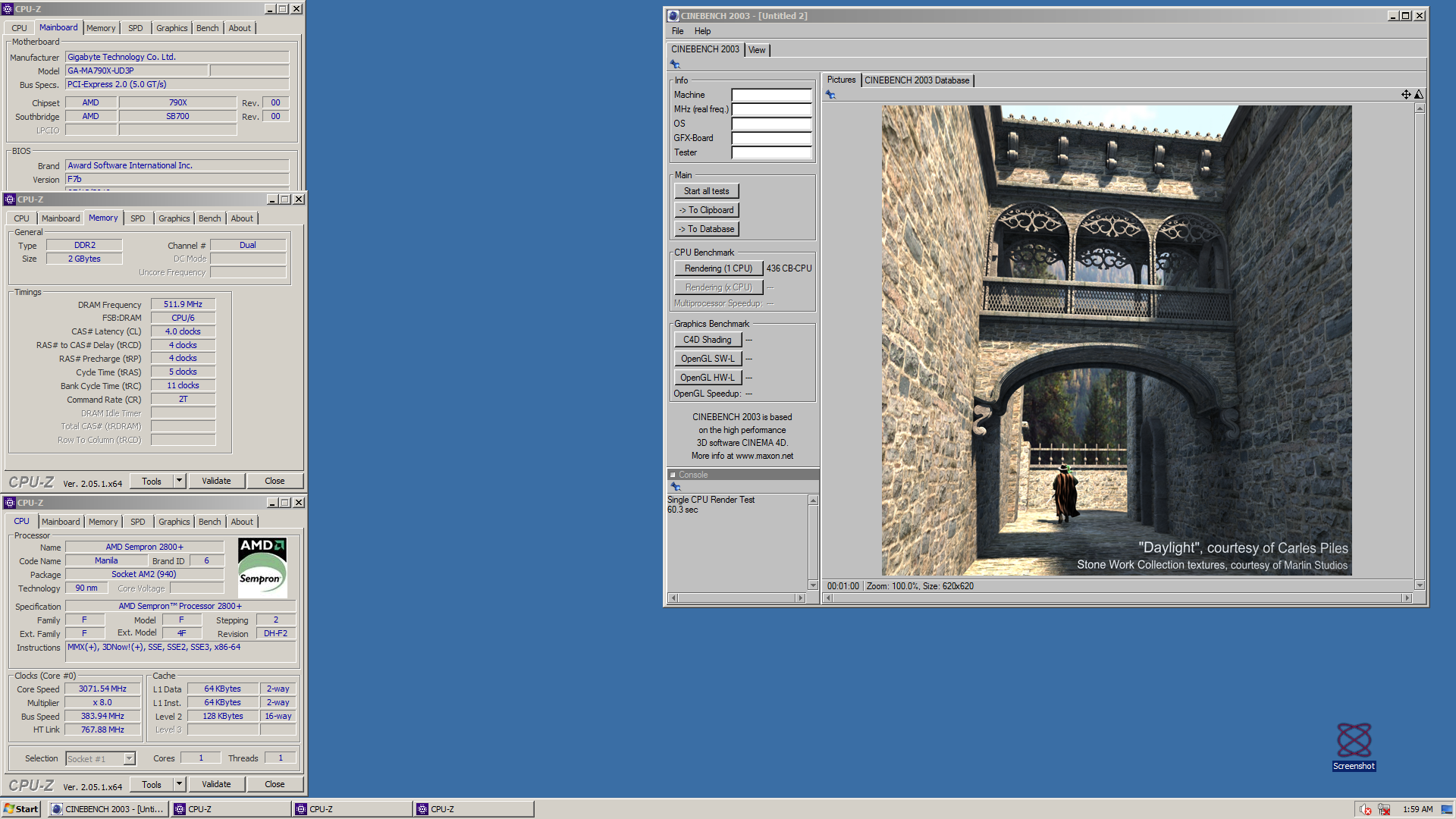Click the To Database button
Screen dimensions: 1456x819
[x=706, y=229]
